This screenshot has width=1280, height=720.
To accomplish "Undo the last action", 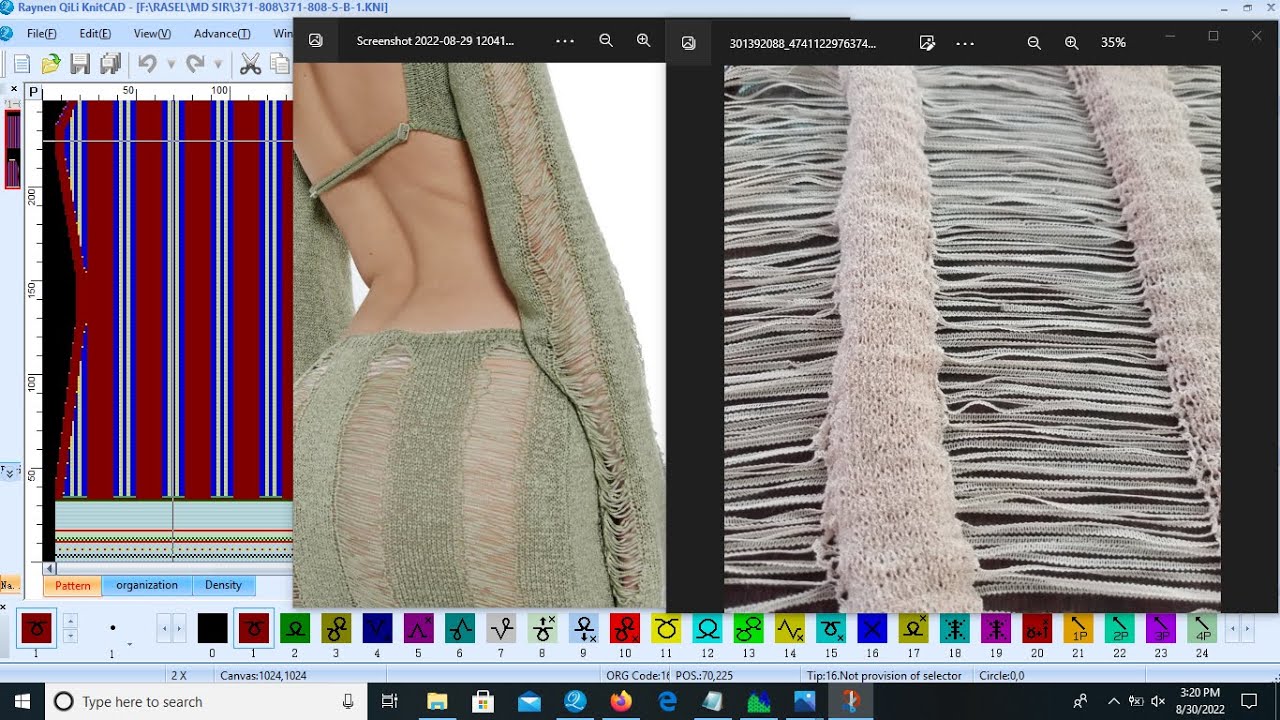I will click(x=147, y=64).
